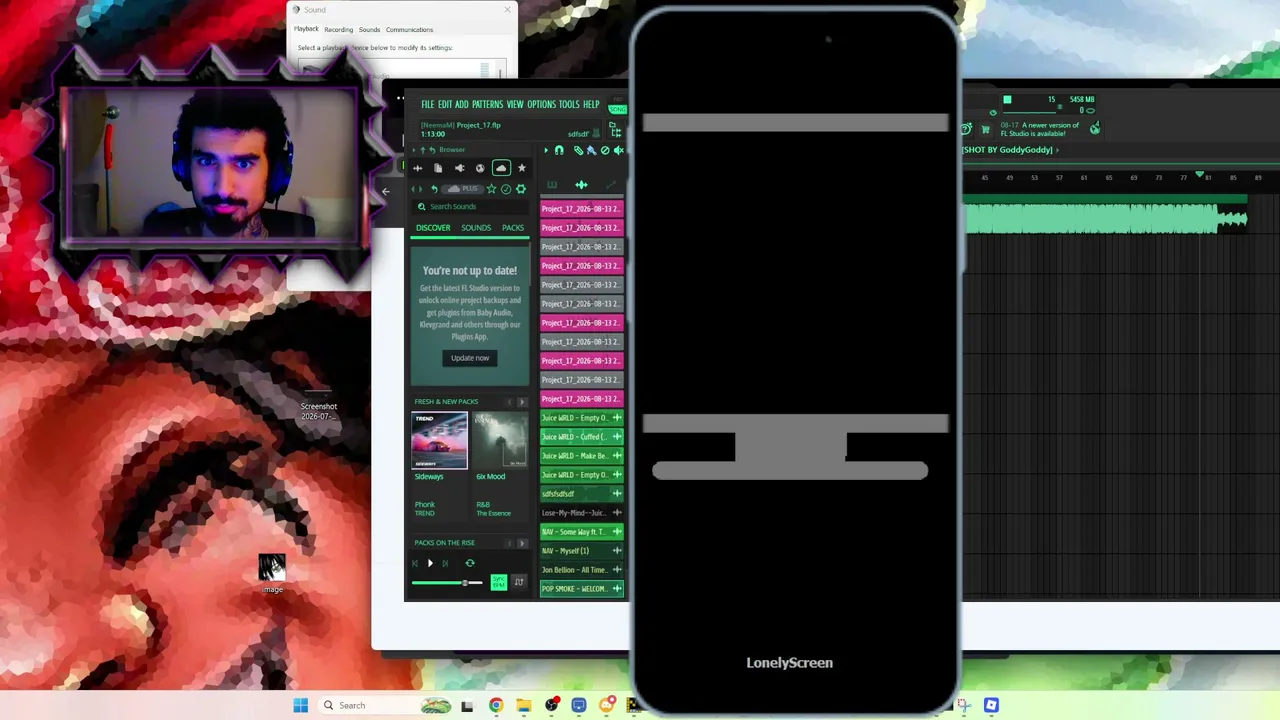The image size is (1280, 720).
Task: Select the browser cloud sounds icon
Action: [501, 168]
